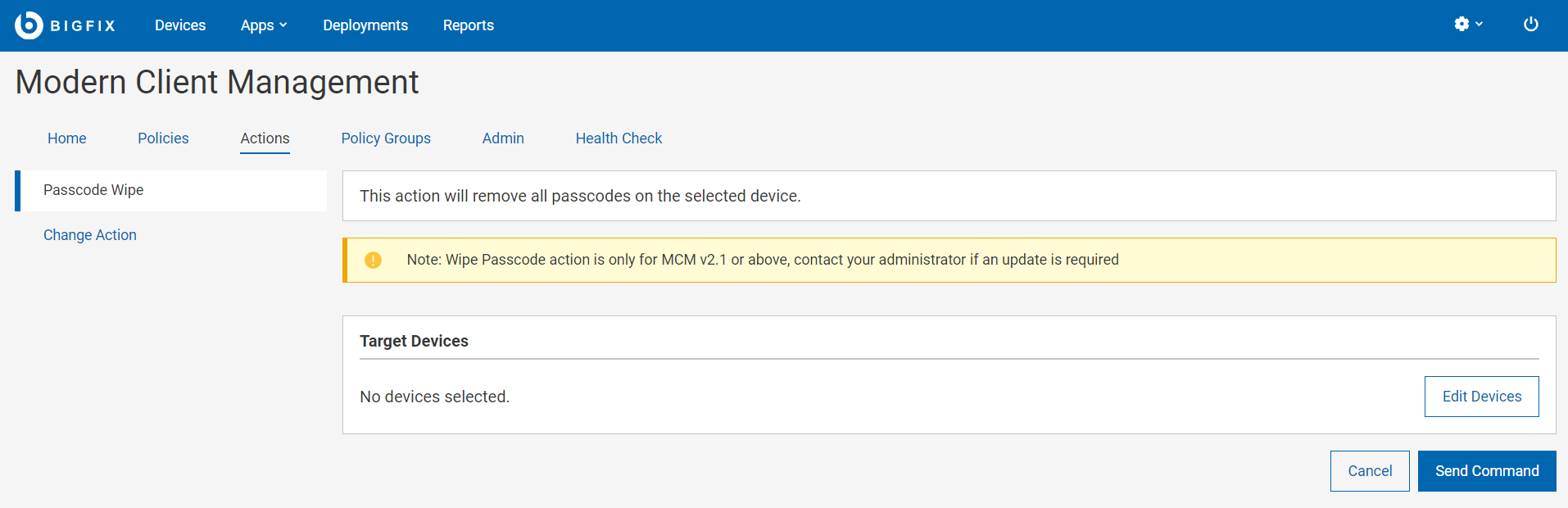This screenshot has height=508, width=1568.
Task: Select the Policies tab
Action: 163,138
